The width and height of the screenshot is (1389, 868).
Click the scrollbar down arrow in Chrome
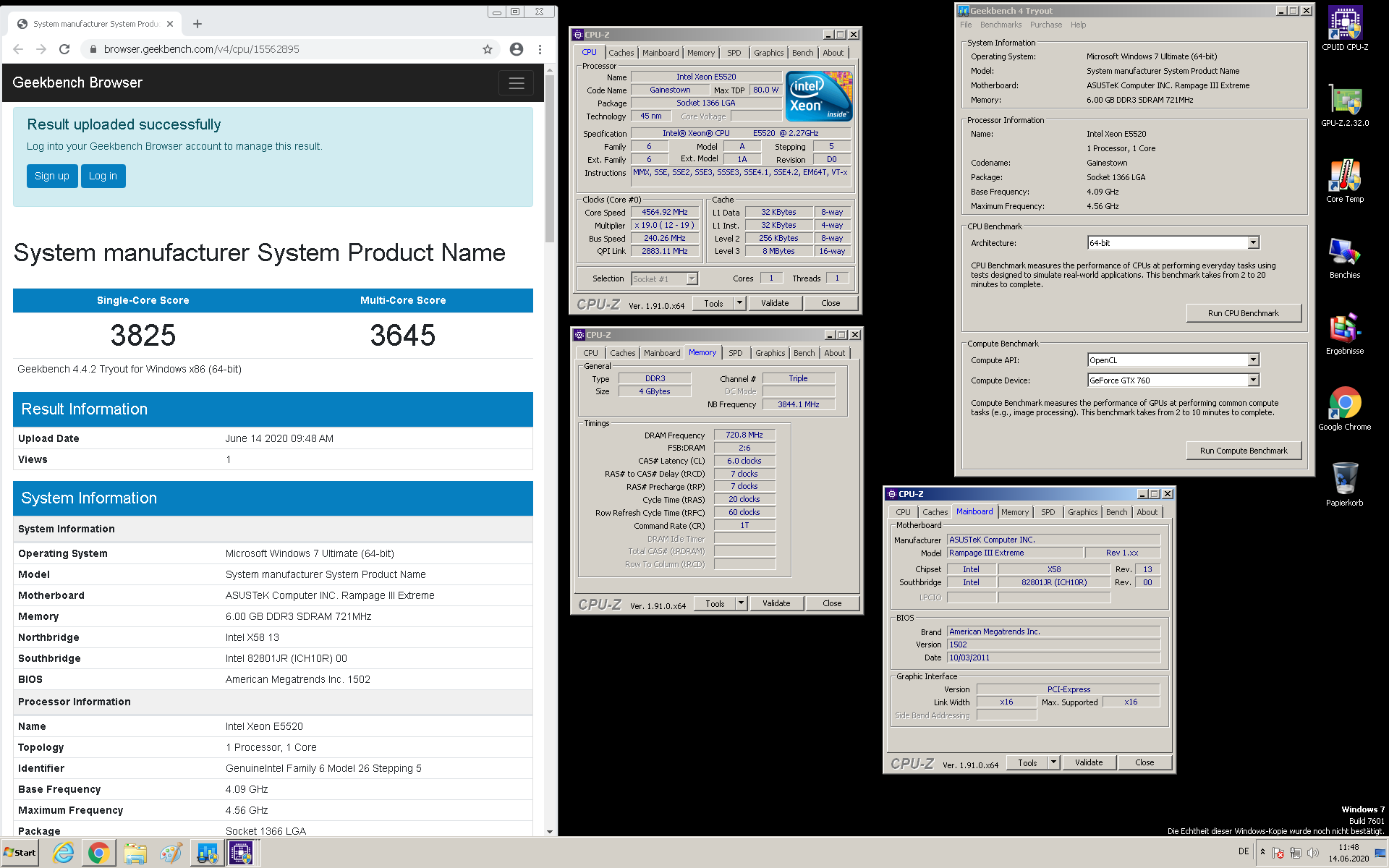click(x=550, y=832)
